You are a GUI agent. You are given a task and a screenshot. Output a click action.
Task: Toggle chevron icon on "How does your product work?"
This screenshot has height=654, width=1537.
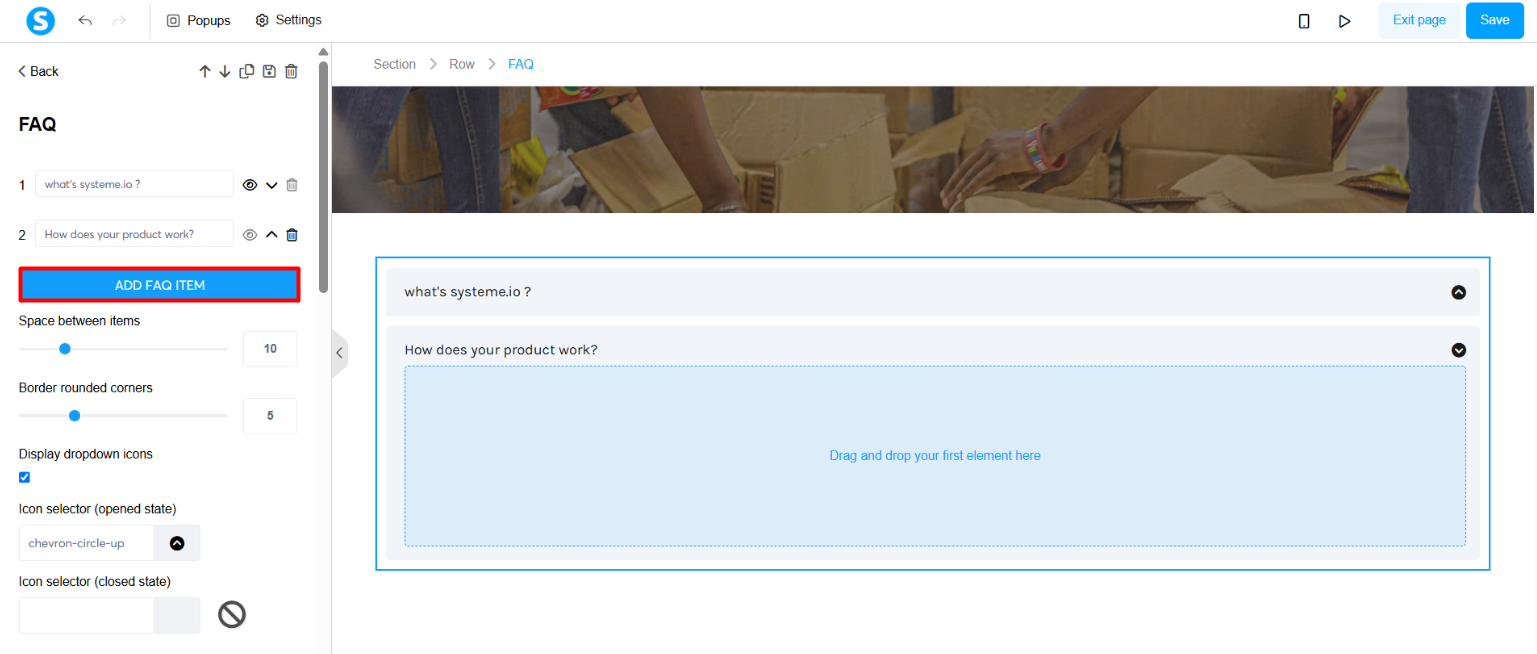point(1458,350)
